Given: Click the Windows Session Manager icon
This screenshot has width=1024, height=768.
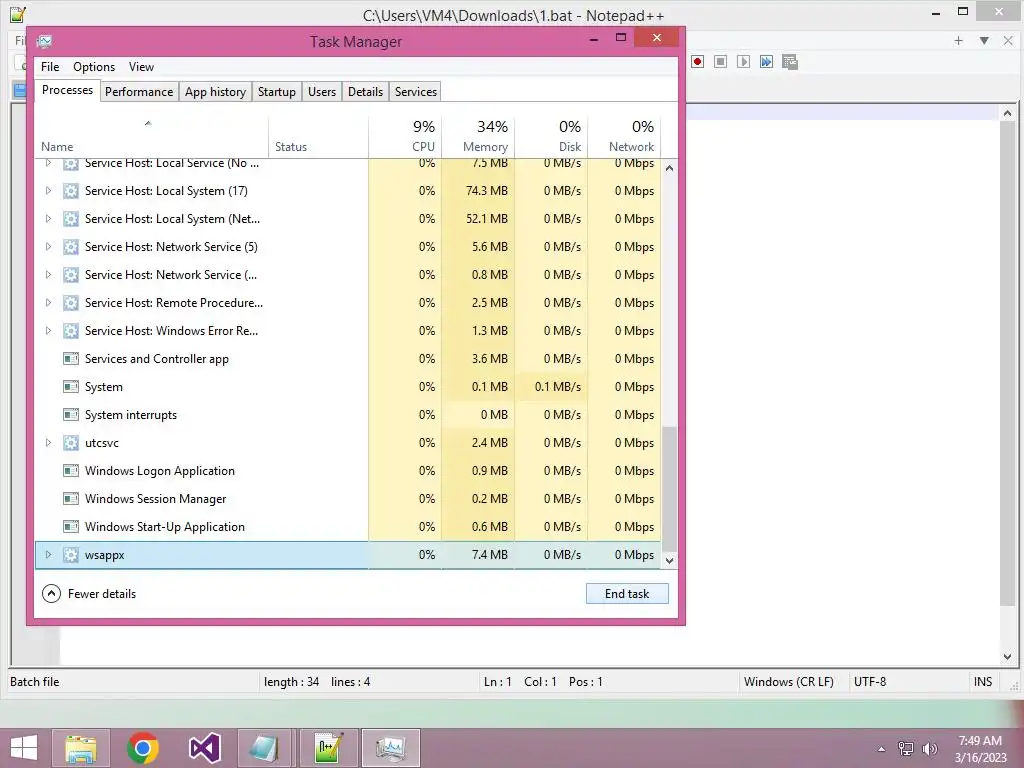Looking at the screenshot, I should click(x=71, y=499).
